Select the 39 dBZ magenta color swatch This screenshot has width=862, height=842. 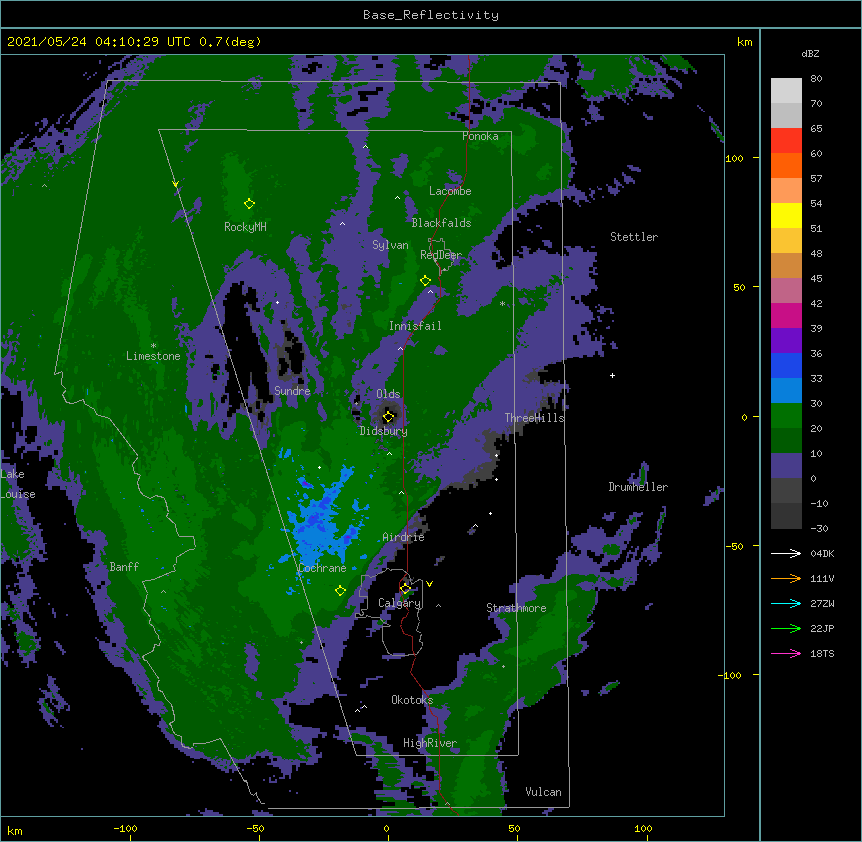tap(786, 315)
